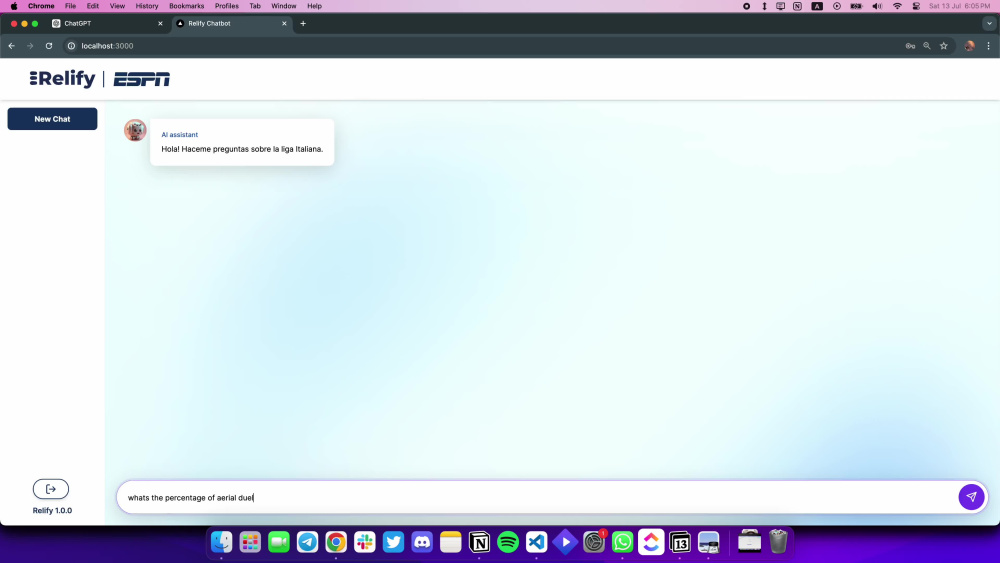
Task: Open Chrome's three-dot menu
Action: [x=989, y=46]
